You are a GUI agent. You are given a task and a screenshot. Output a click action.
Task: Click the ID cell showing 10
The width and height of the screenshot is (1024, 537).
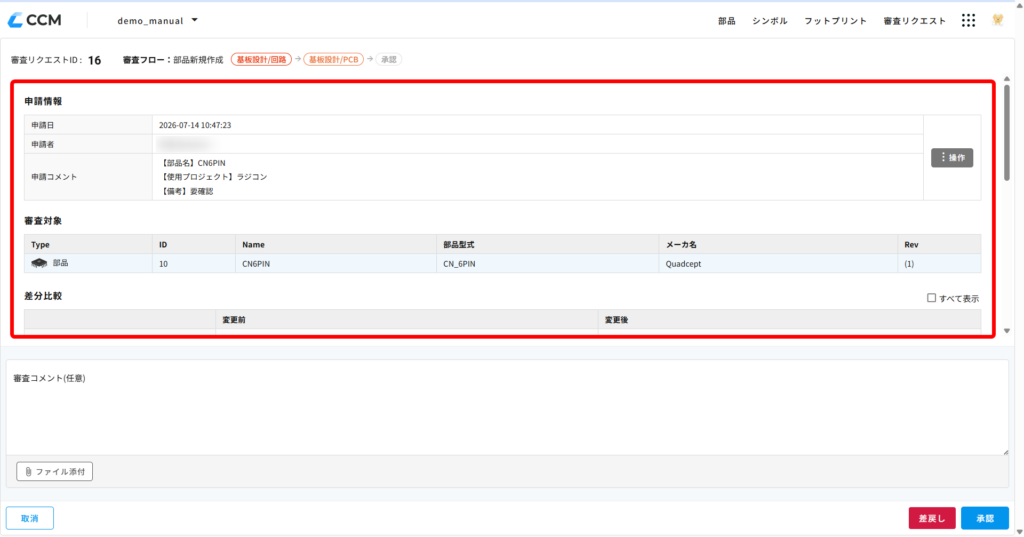[x=194, y=263]
